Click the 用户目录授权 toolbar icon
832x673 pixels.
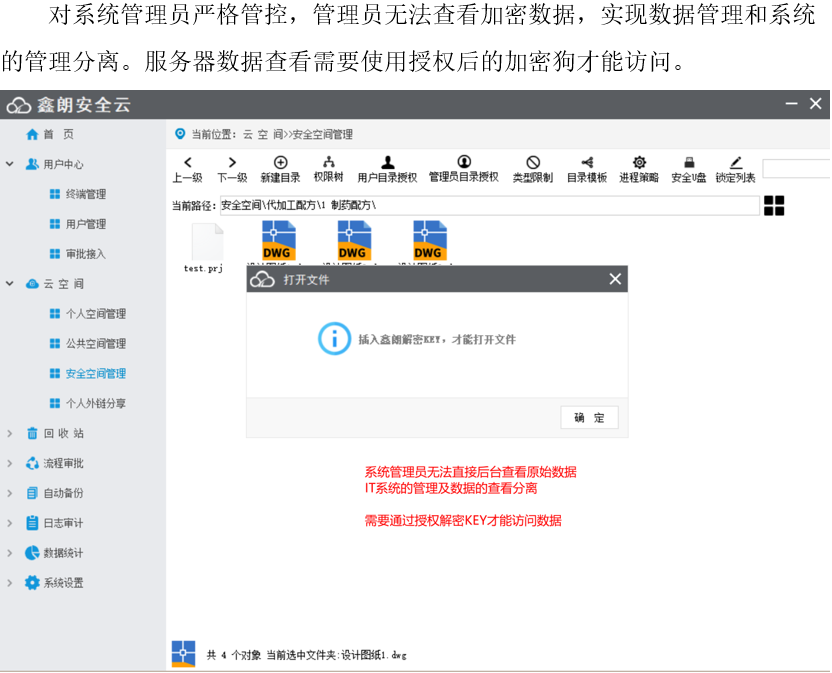pos(387,163)
